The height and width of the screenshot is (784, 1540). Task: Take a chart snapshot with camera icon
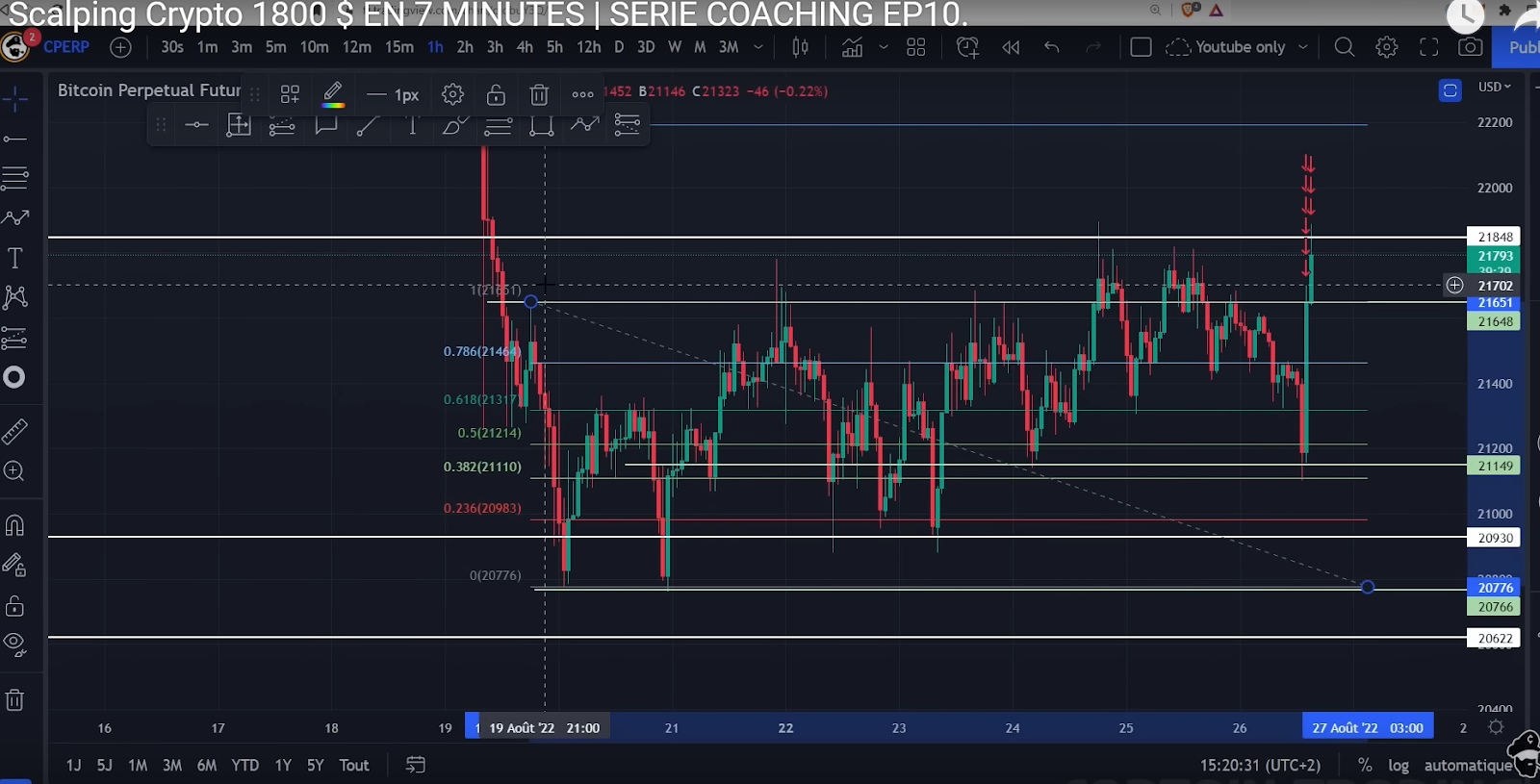tap(1470, 47)
